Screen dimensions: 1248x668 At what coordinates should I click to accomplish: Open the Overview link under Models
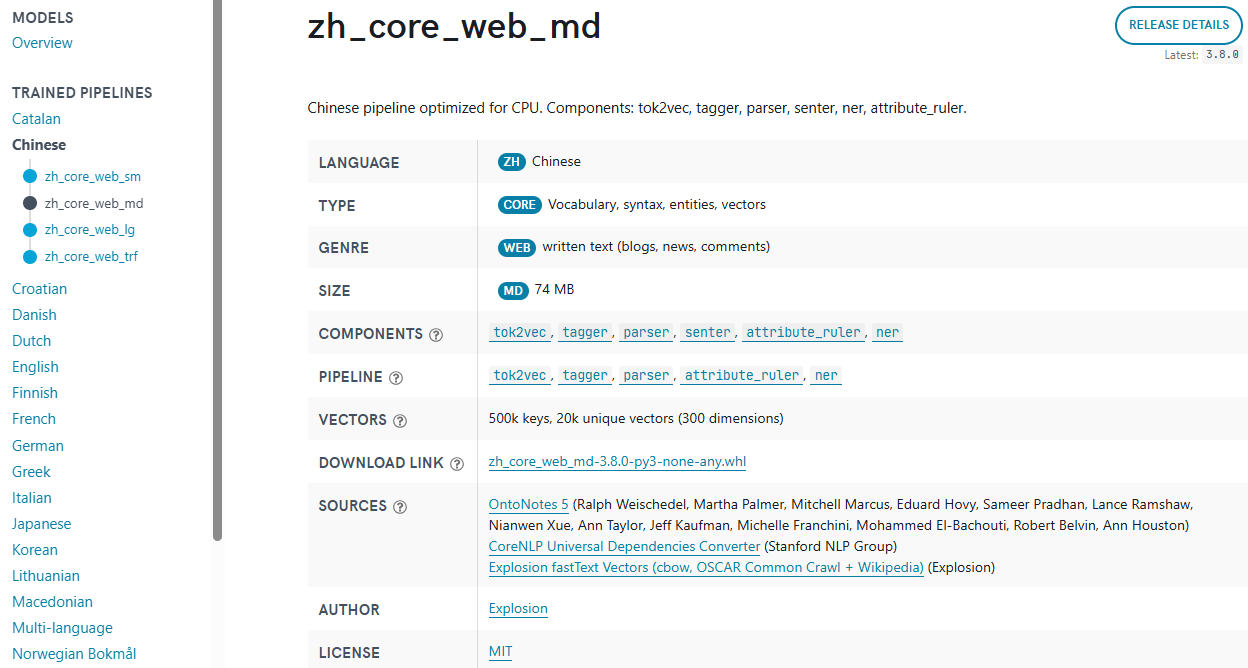tap(42, 43)
